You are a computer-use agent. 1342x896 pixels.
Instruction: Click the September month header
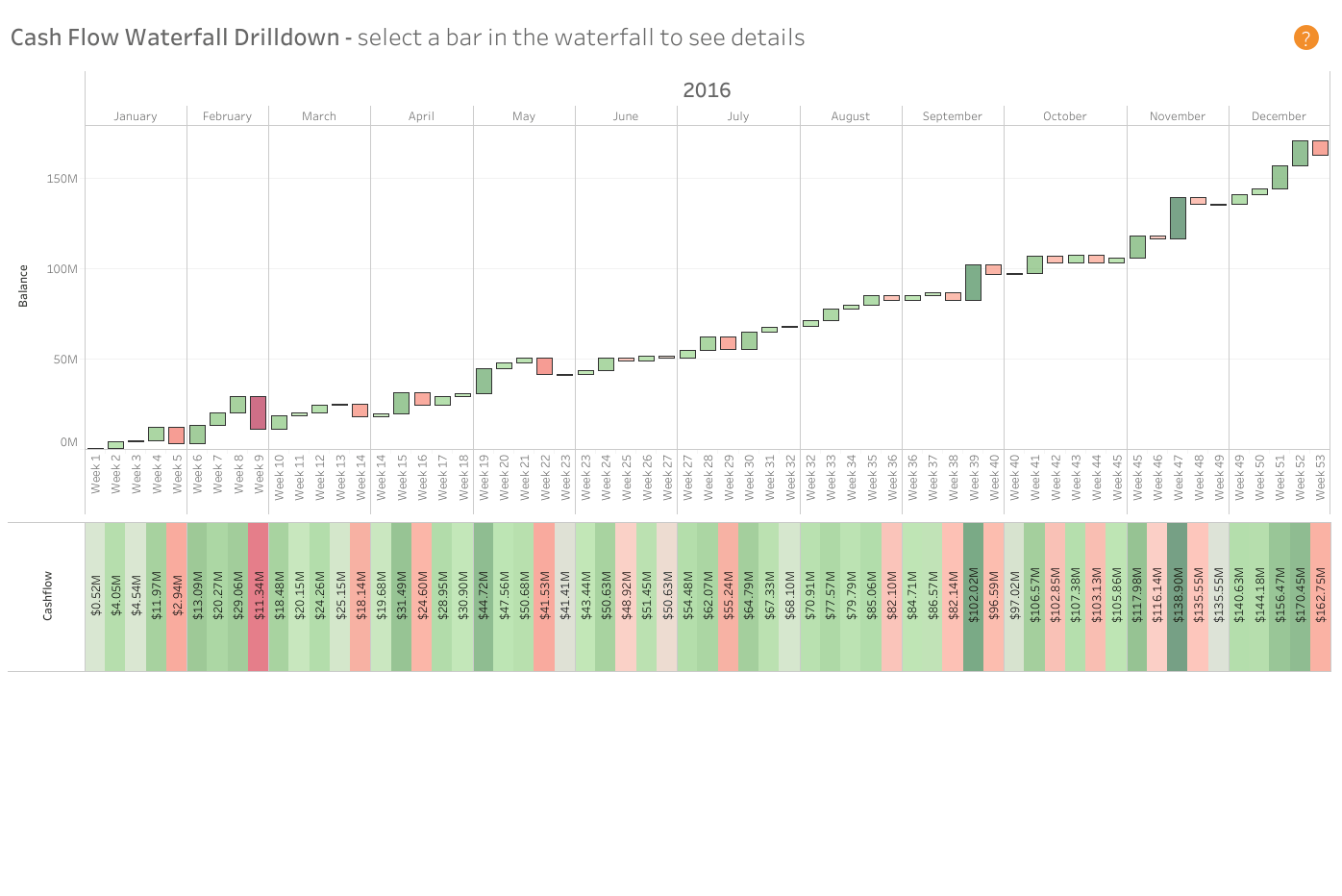click(x=953, y=116)
